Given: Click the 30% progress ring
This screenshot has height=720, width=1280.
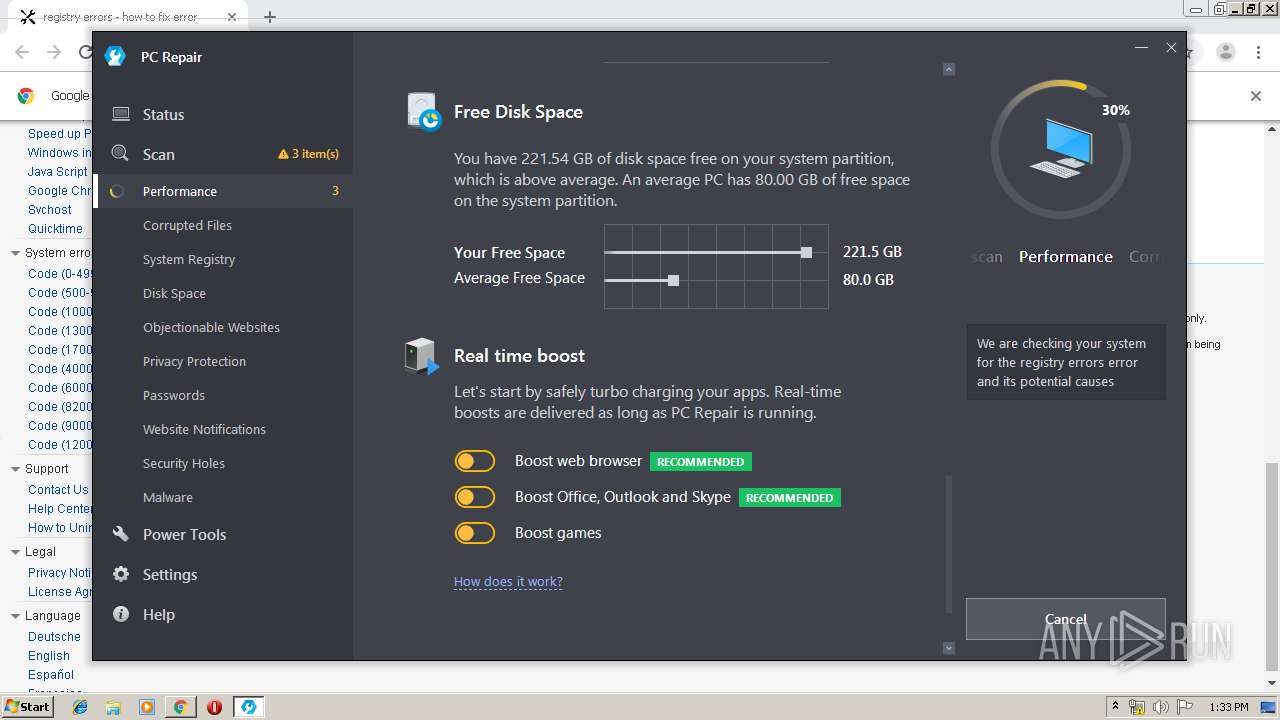Looking at the screenshot, I should click(1061, 149).
